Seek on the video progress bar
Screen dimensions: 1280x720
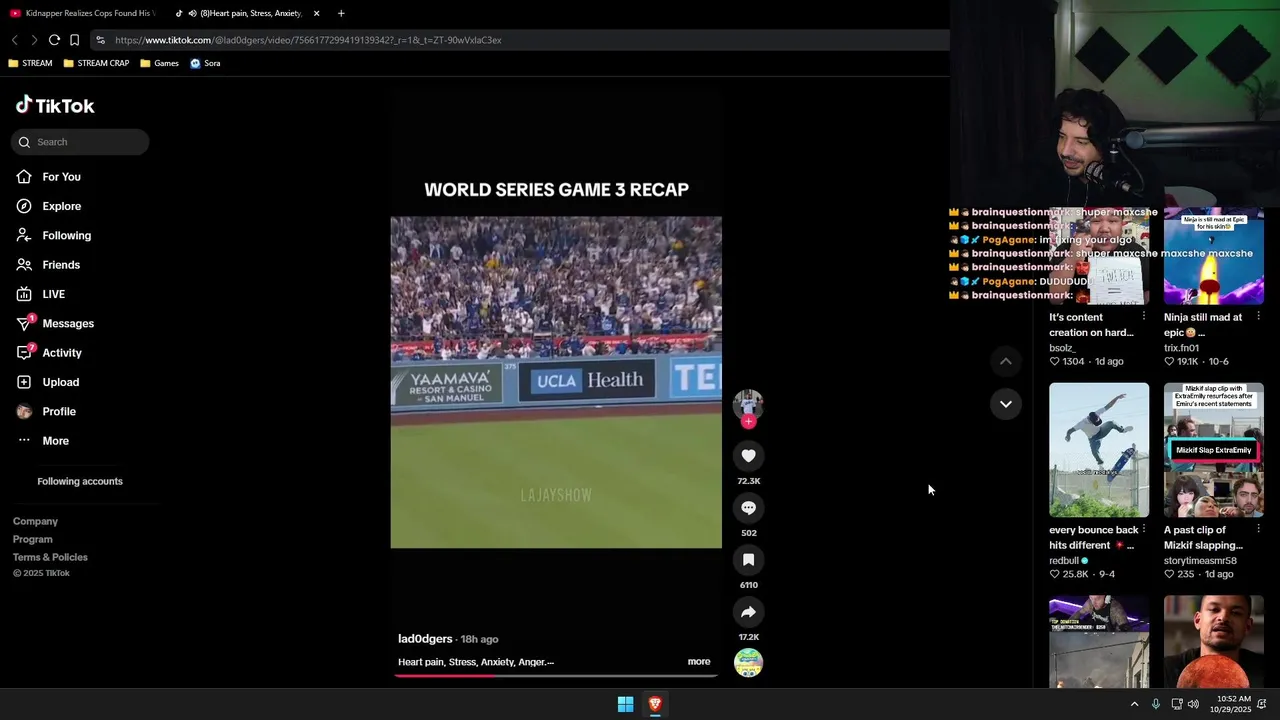(556, 675)
